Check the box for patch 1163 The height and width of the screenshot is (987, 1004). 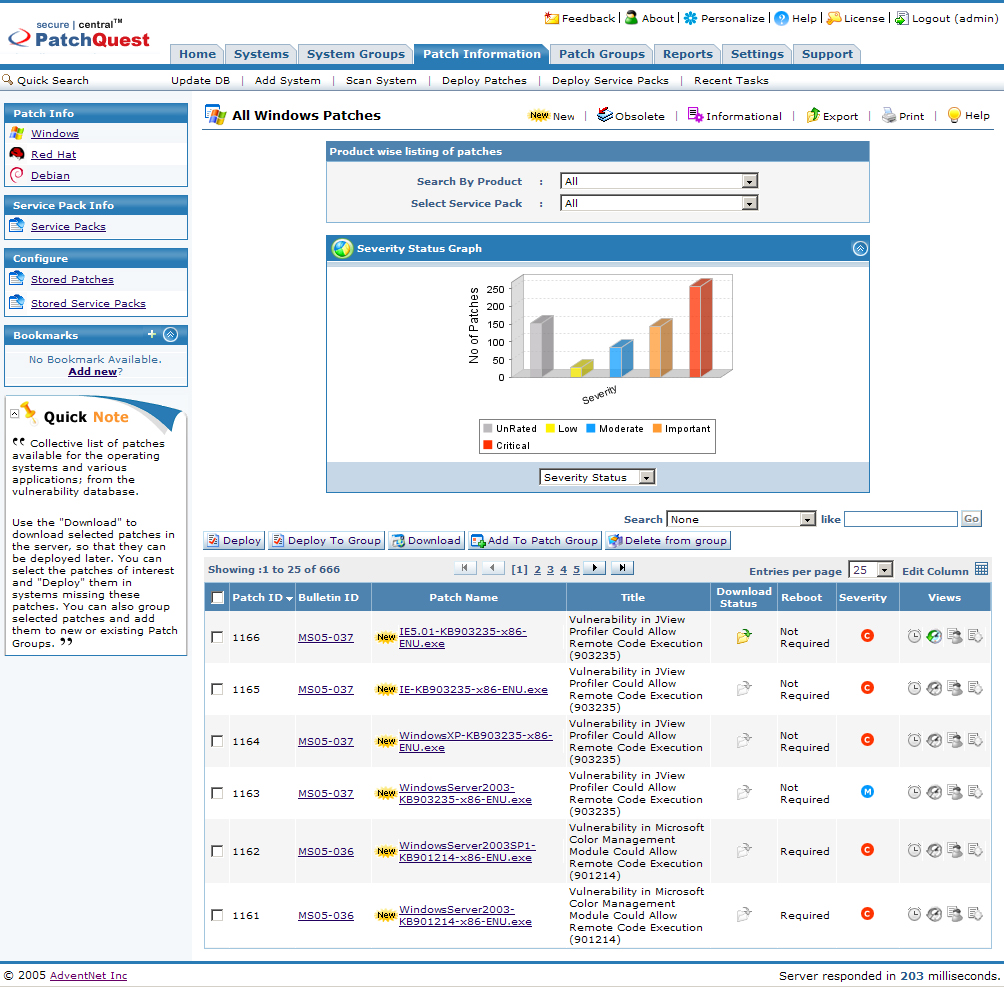(217, 793)
